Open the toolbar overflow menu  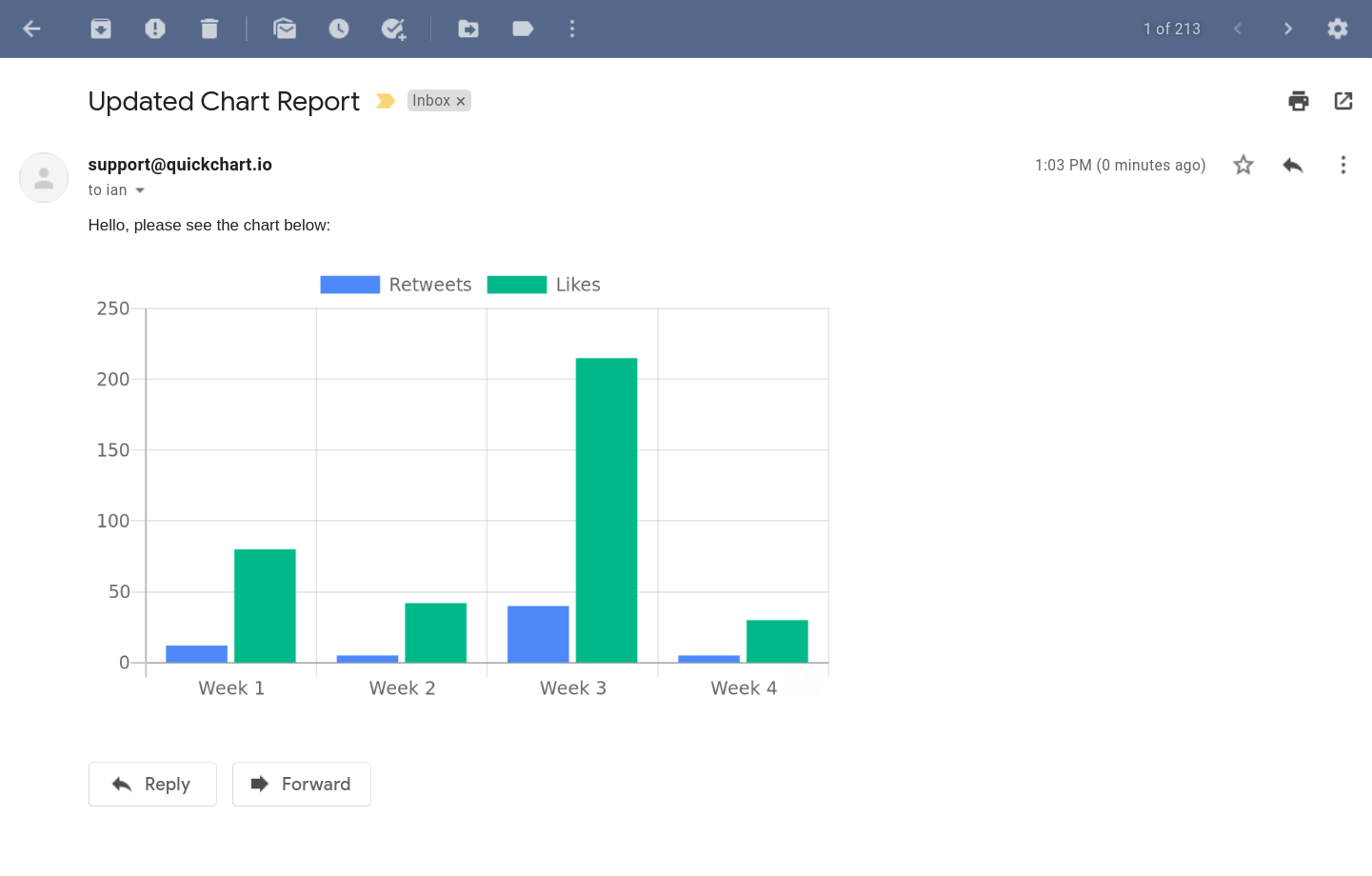[x=571, y=29]
